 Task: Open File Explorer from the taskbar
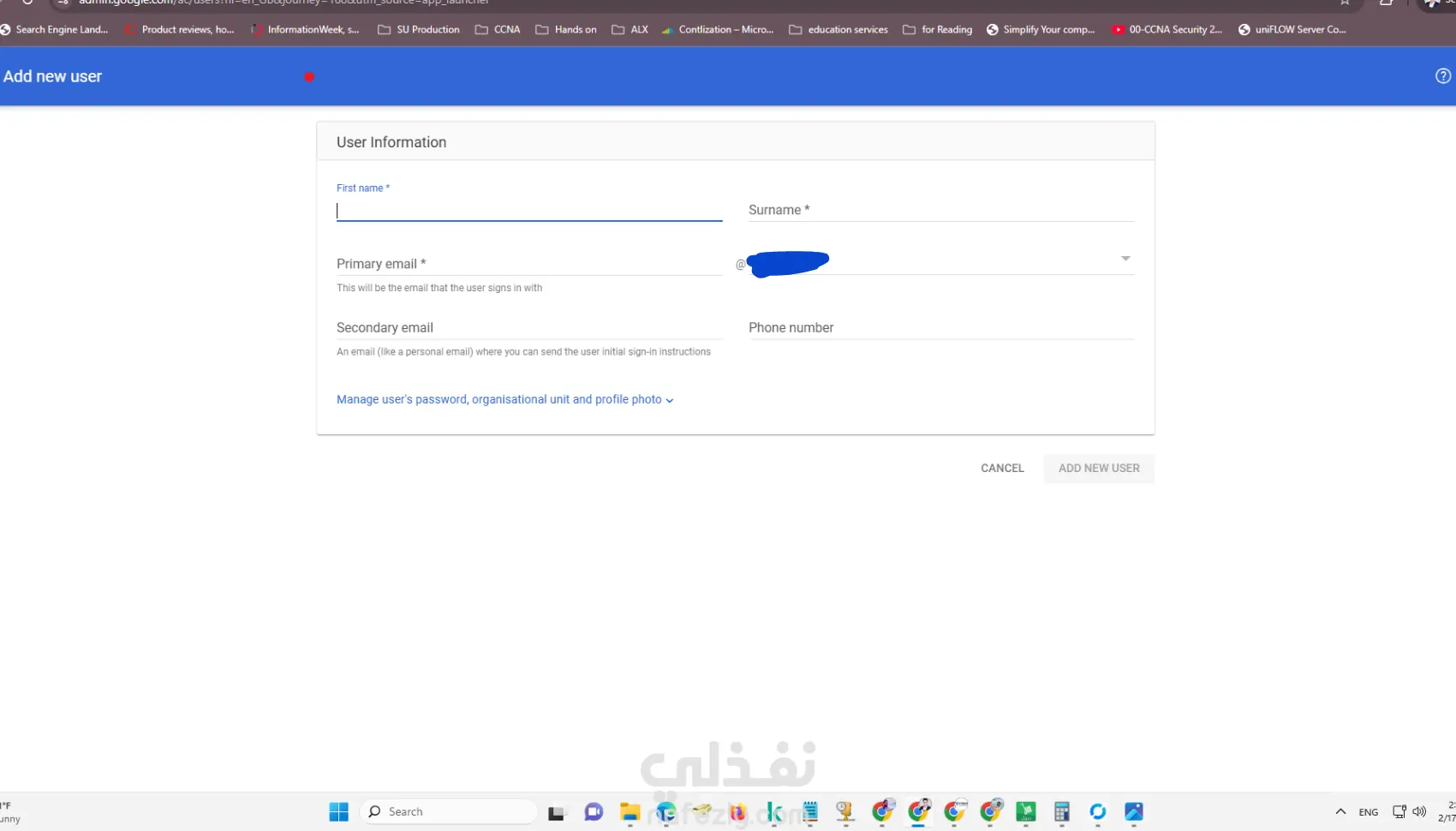(630, 812)
